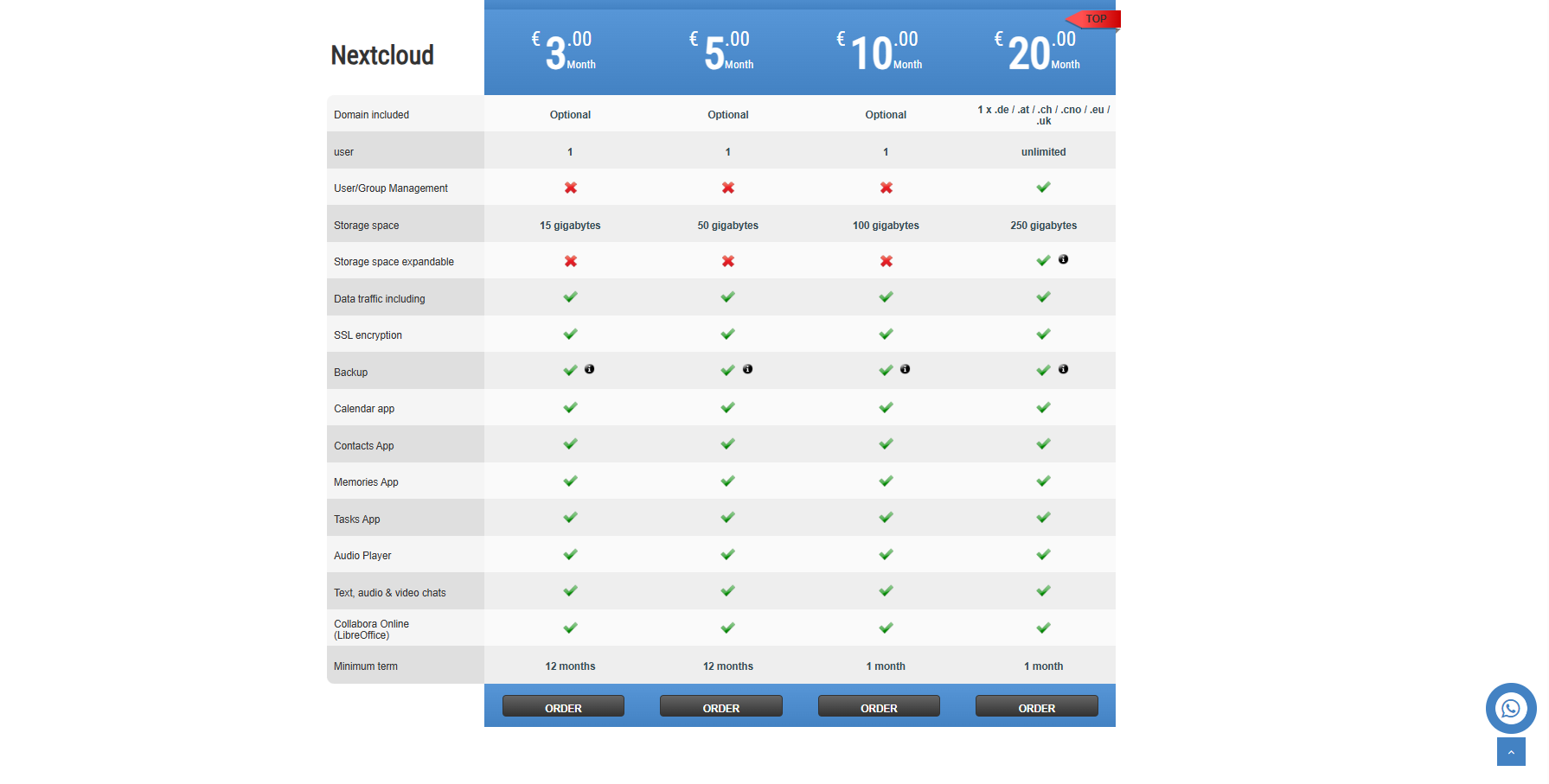Order the €10 per month plan
Viewport: 1549px width, 784px height.
point(879,706)
